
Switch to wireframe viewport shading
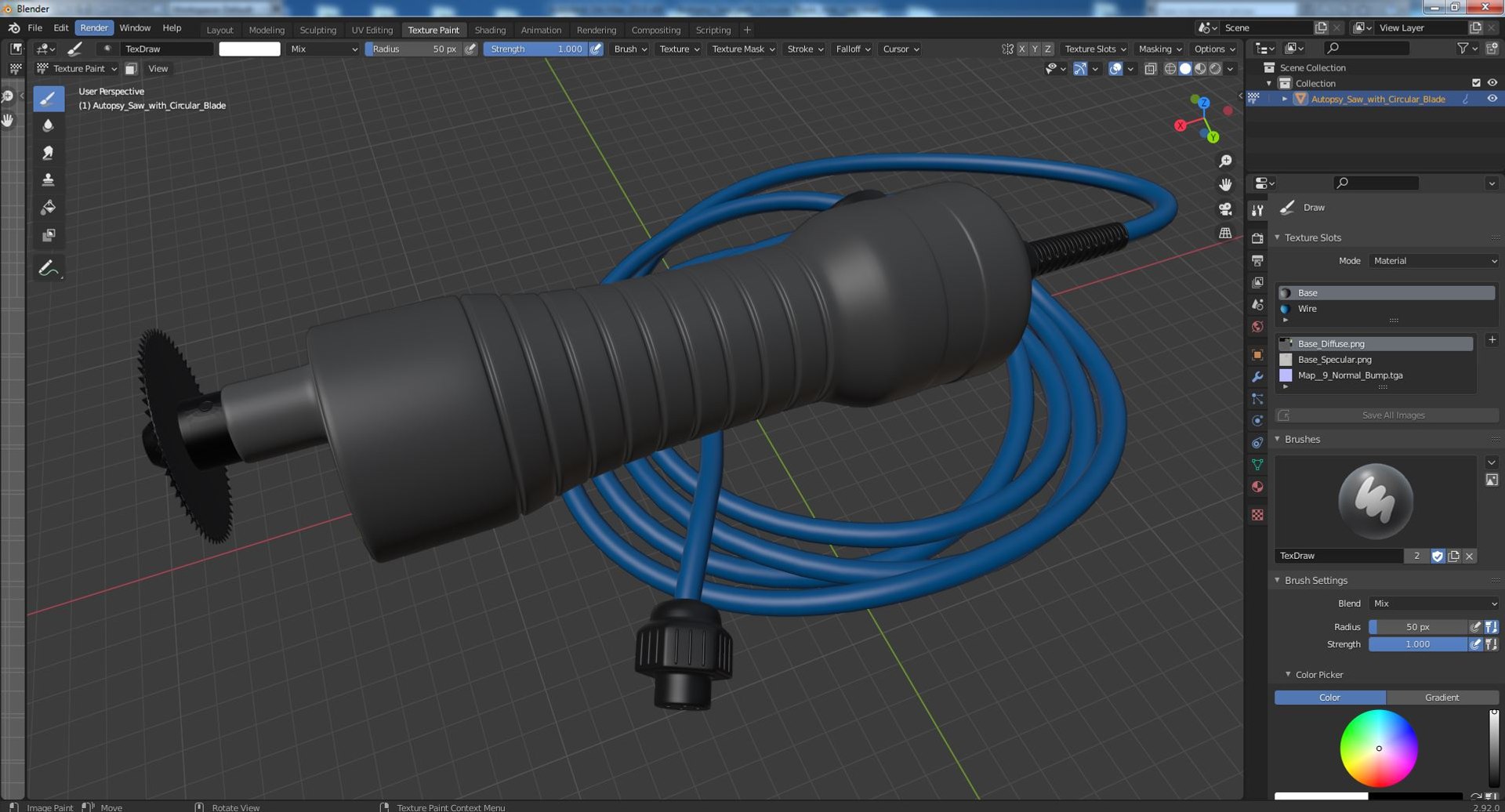click(1170, 69)
